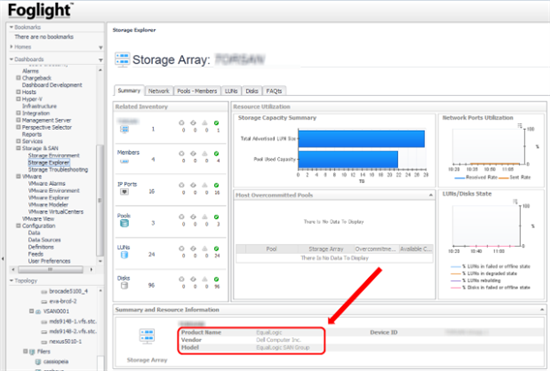Open Storage Environment dashboard

point(54,155)
